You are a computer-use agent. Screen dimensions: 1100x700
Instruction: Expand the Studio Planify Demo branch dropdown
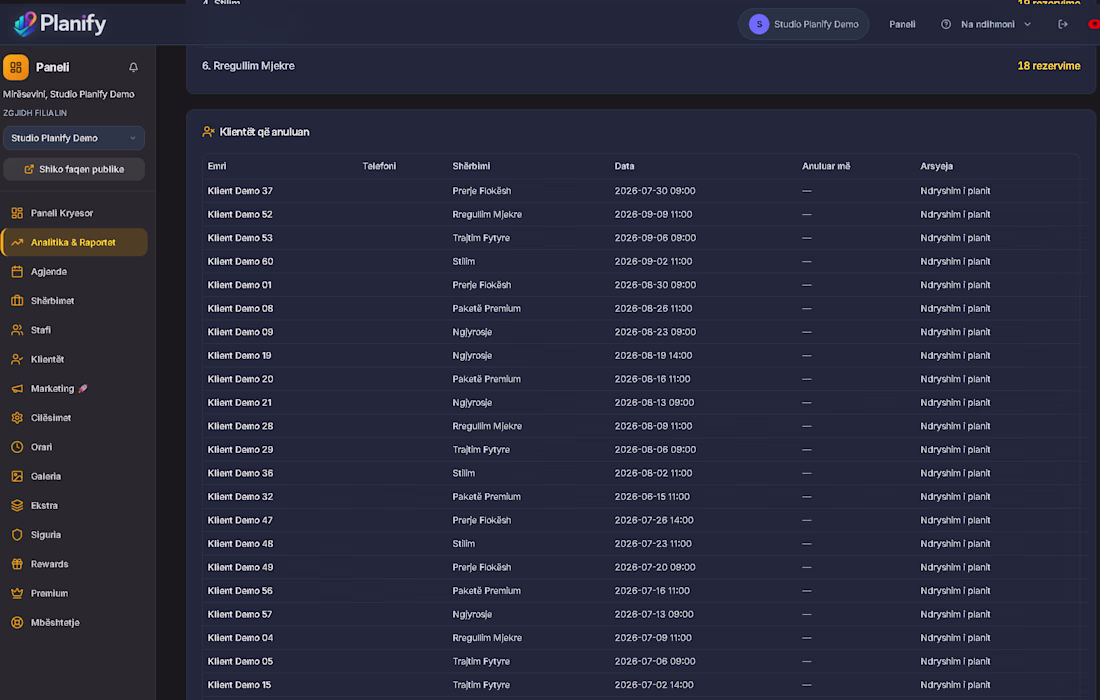click(x=74, y=138)
